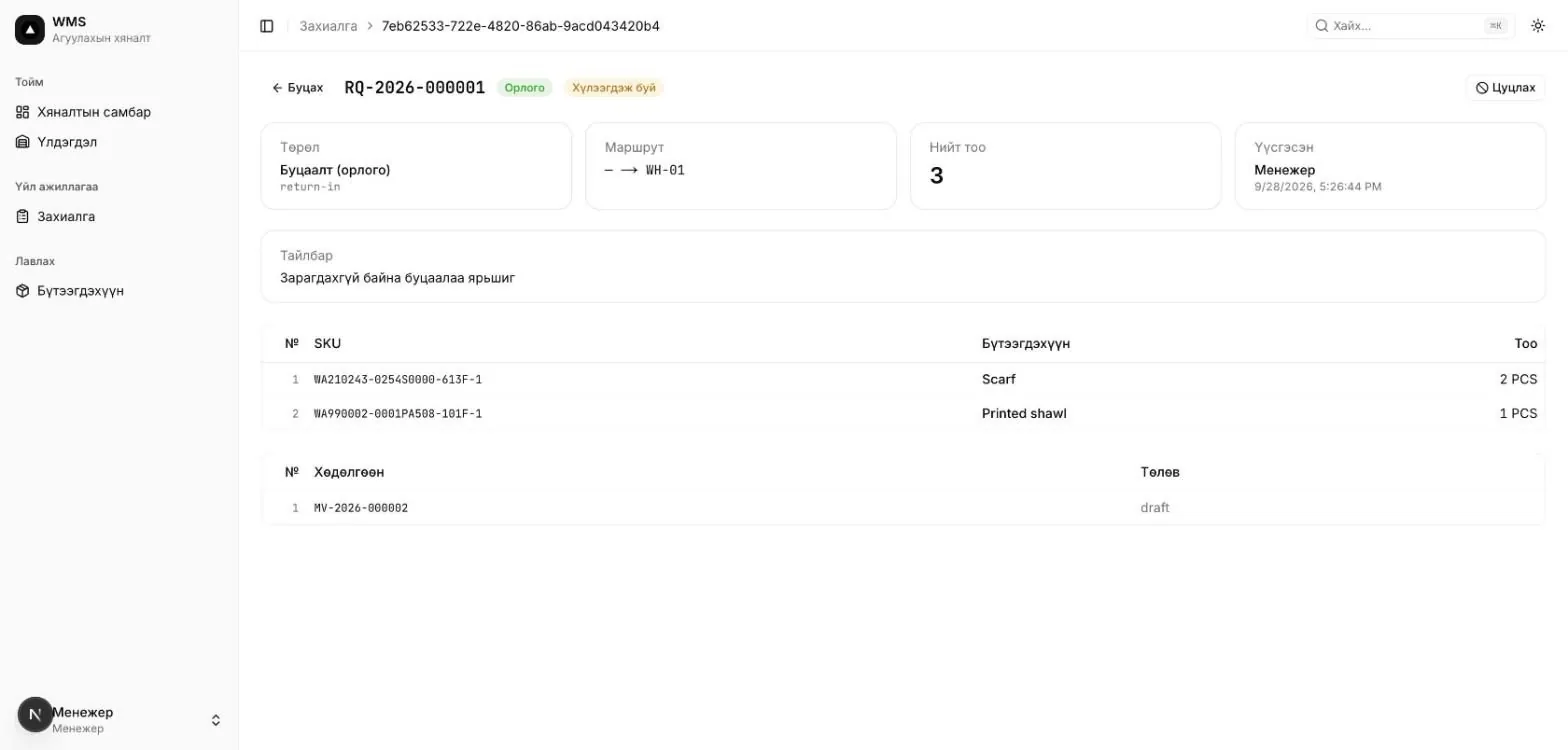Click the Тоо column header

coord(1526,344)
